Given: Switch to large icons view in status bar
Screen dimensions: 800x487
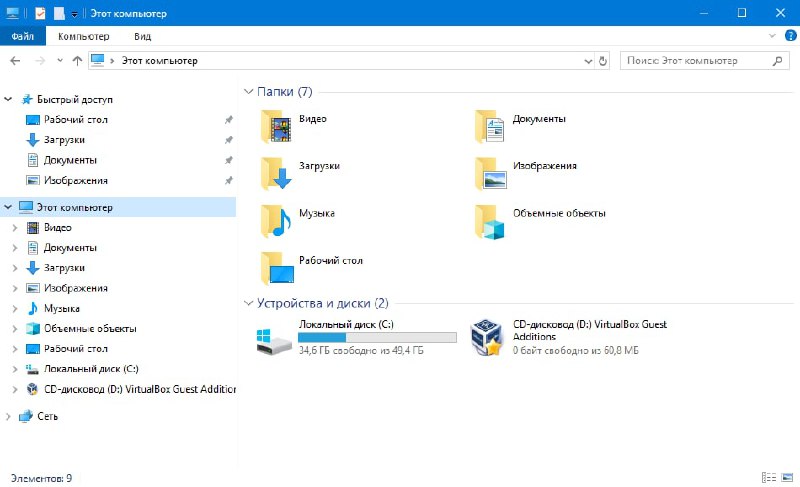Looking at the screenshot, I should click(788, 477).
